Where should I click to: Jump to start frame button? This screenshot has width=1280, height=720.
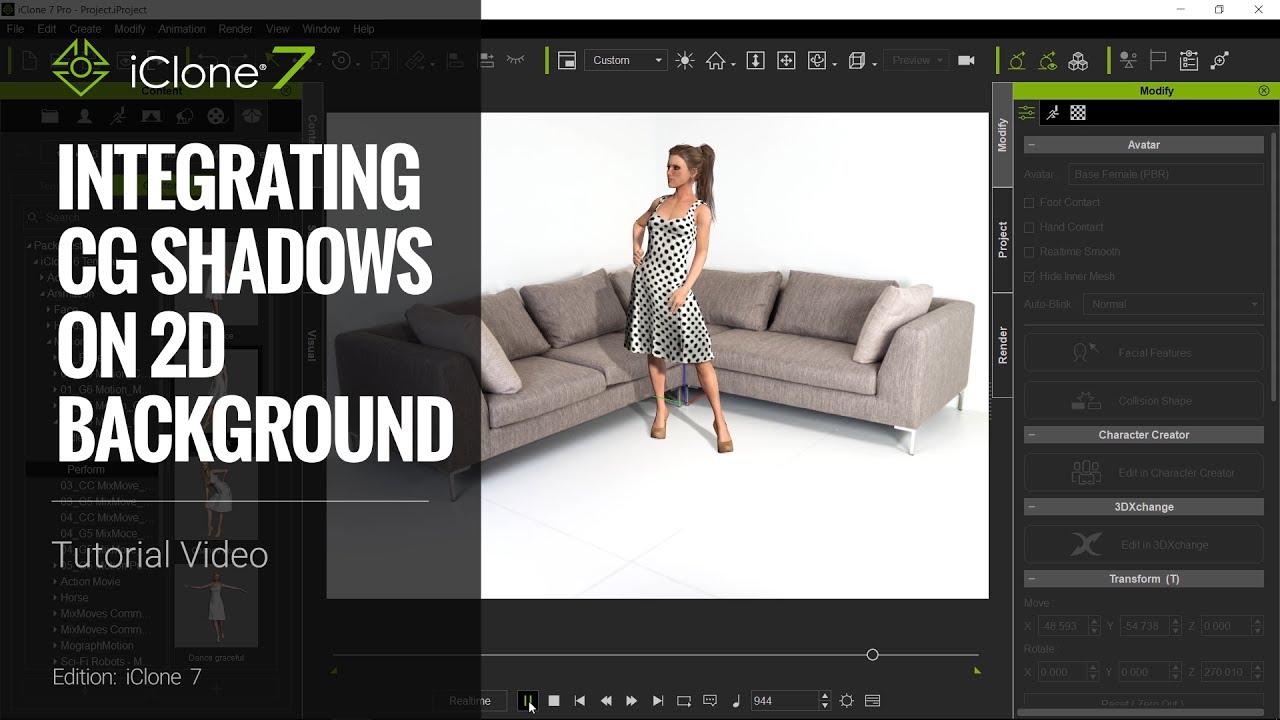579,701
